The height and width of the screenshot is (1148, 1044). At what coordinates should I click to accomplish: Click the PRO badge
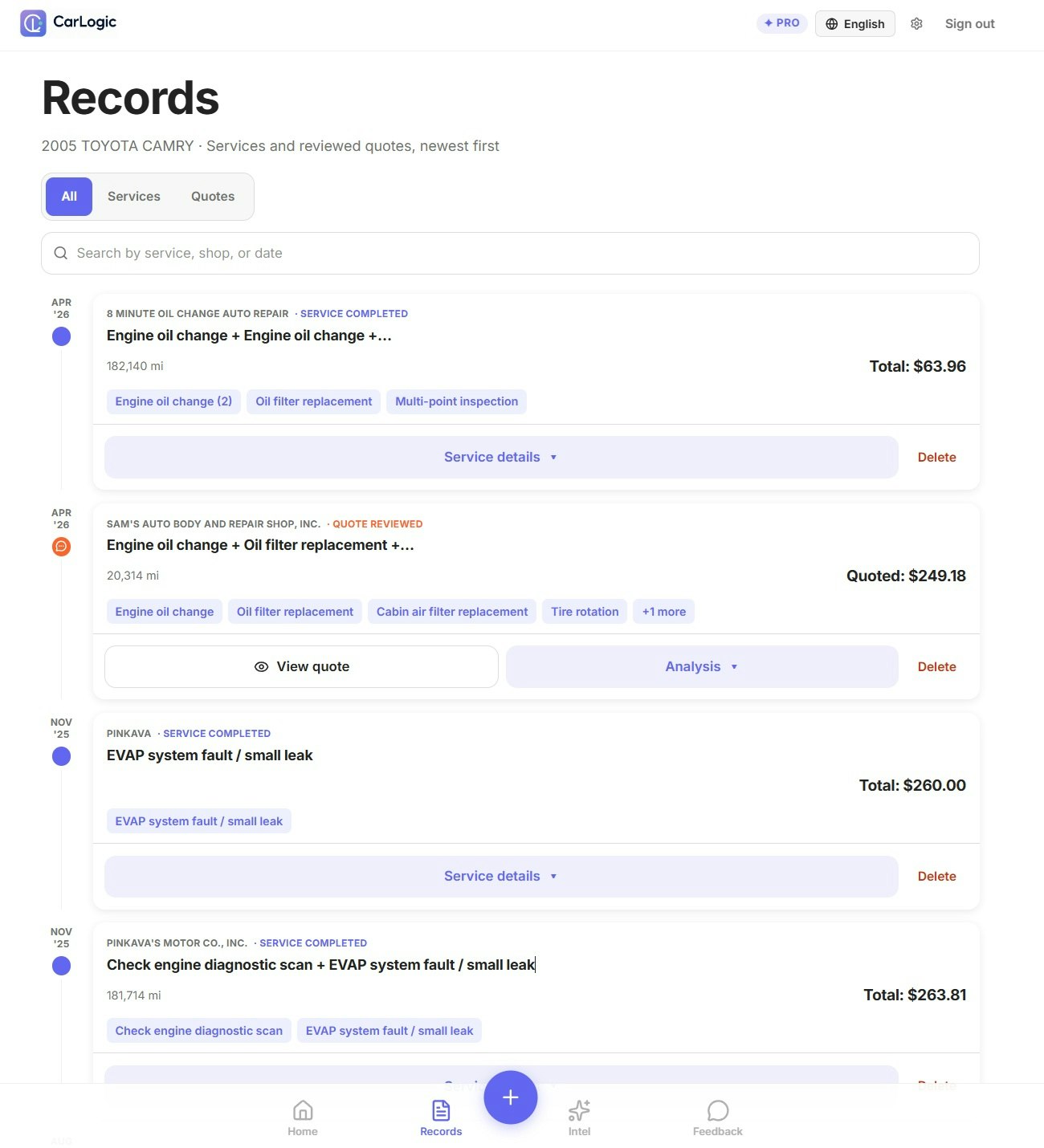coord(781,23)
